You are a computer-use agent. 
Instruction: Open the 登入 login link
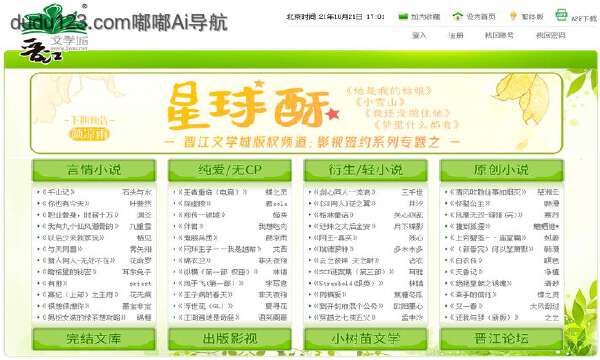[419, 36]
